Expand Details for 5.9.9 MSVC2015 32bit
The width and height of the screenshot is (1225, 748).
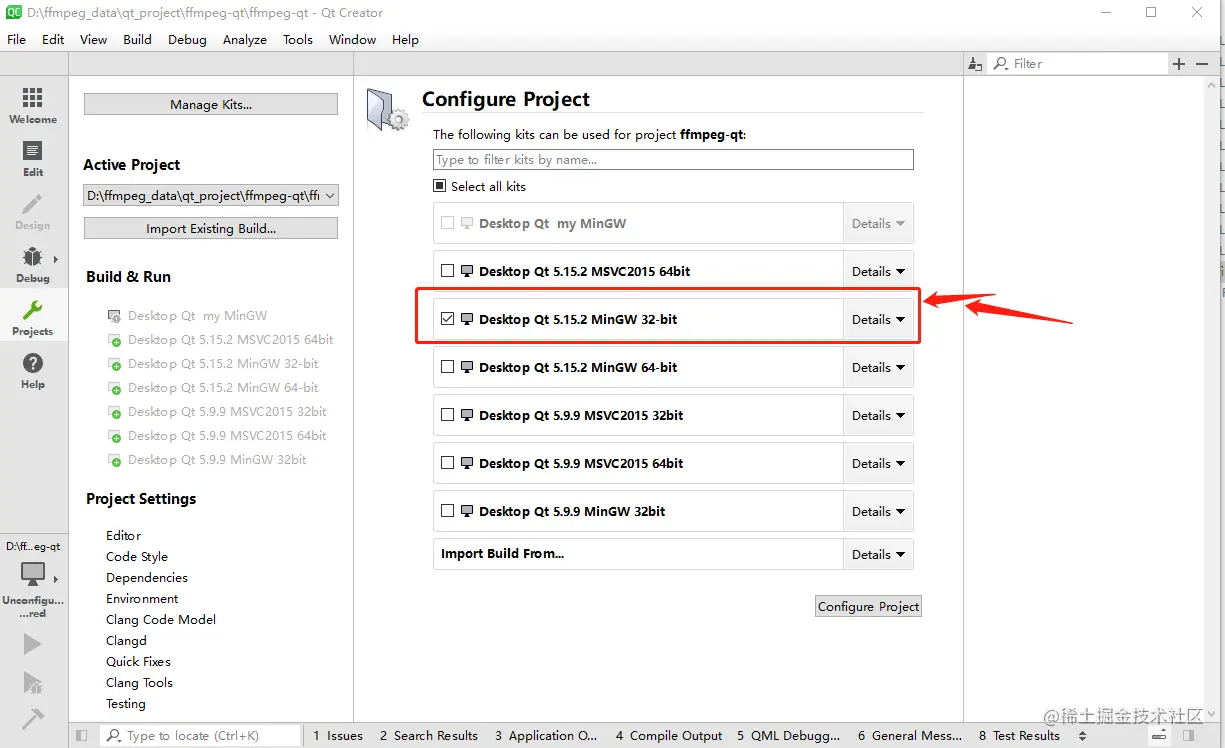point(878,415)
